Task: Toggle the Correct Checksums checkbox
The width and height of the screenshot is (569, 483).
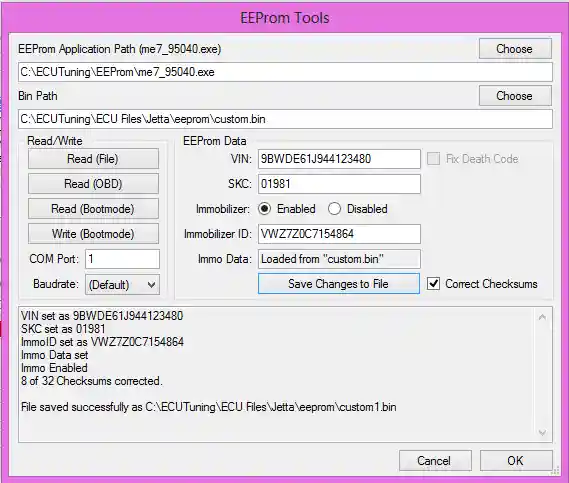Action: pyautogui.click(x=433, y=283)
